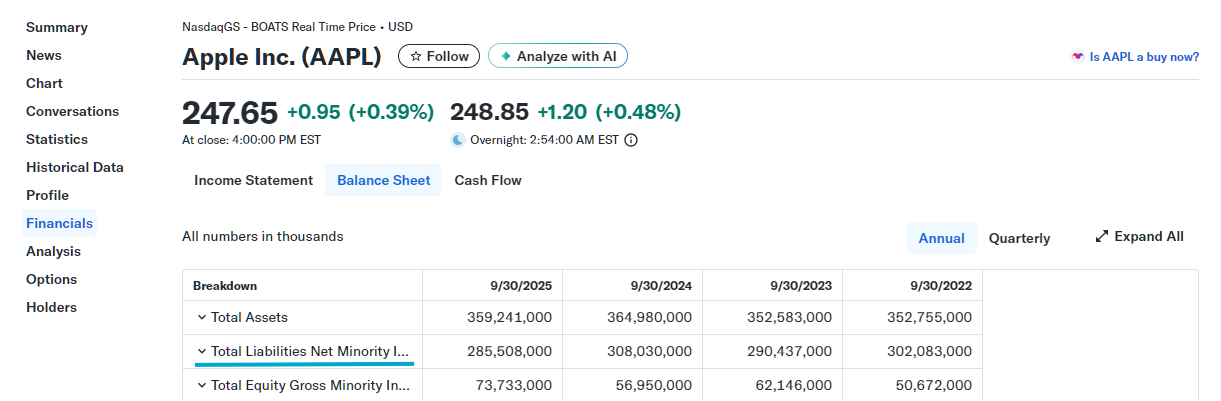Viewport: 1221px width, 401px height.
Task: Click the moon icon beside the Overnight price
Action: click(x=458, y=140)
